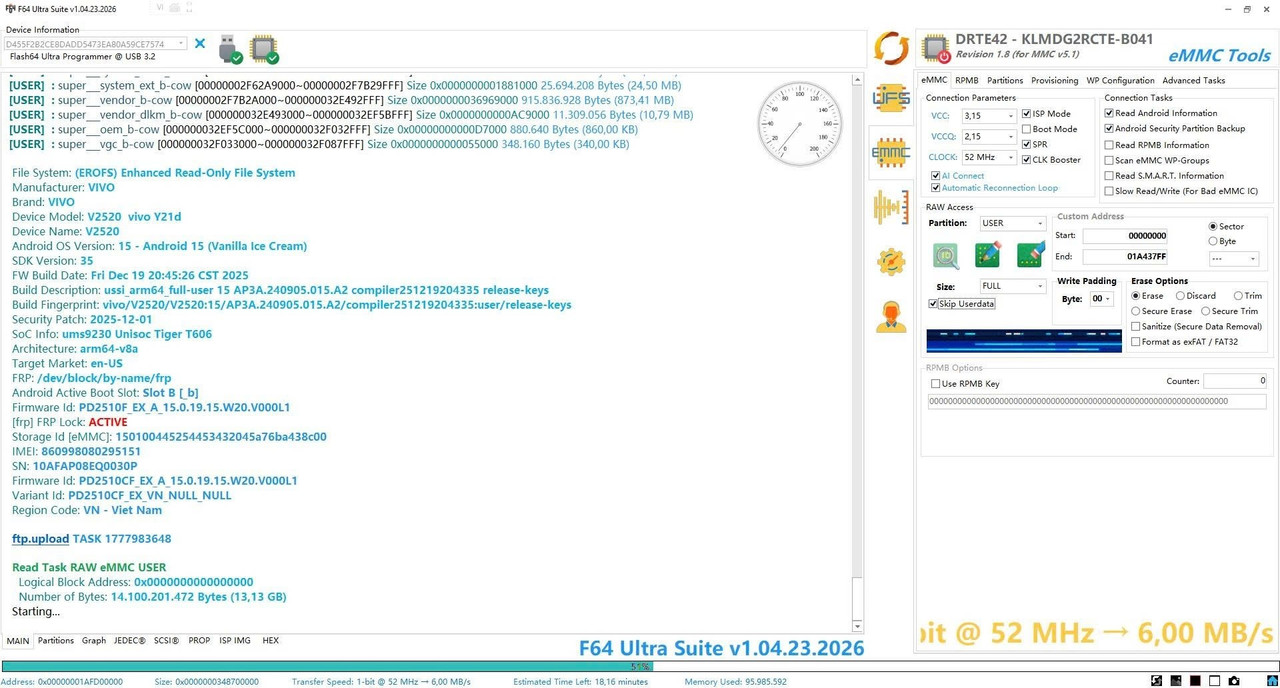Open the support agent headset icon

[x=891, y=317]
